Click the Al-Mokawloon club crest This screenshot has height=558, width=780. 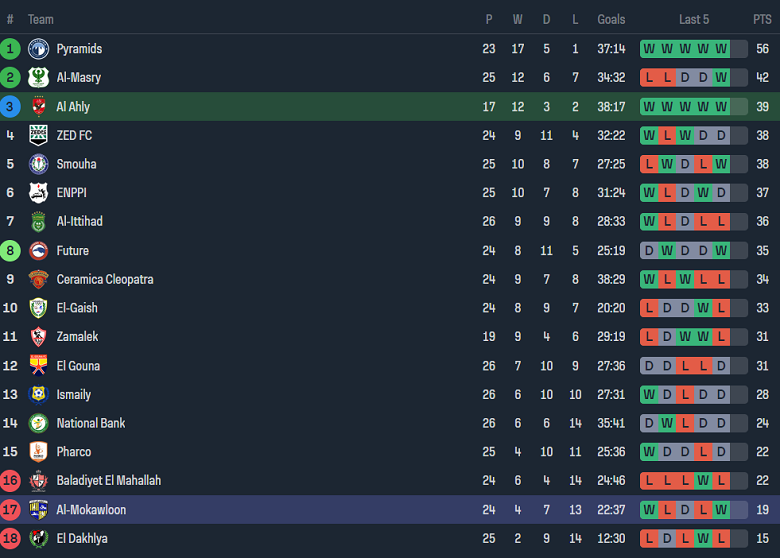pos(38,510)
